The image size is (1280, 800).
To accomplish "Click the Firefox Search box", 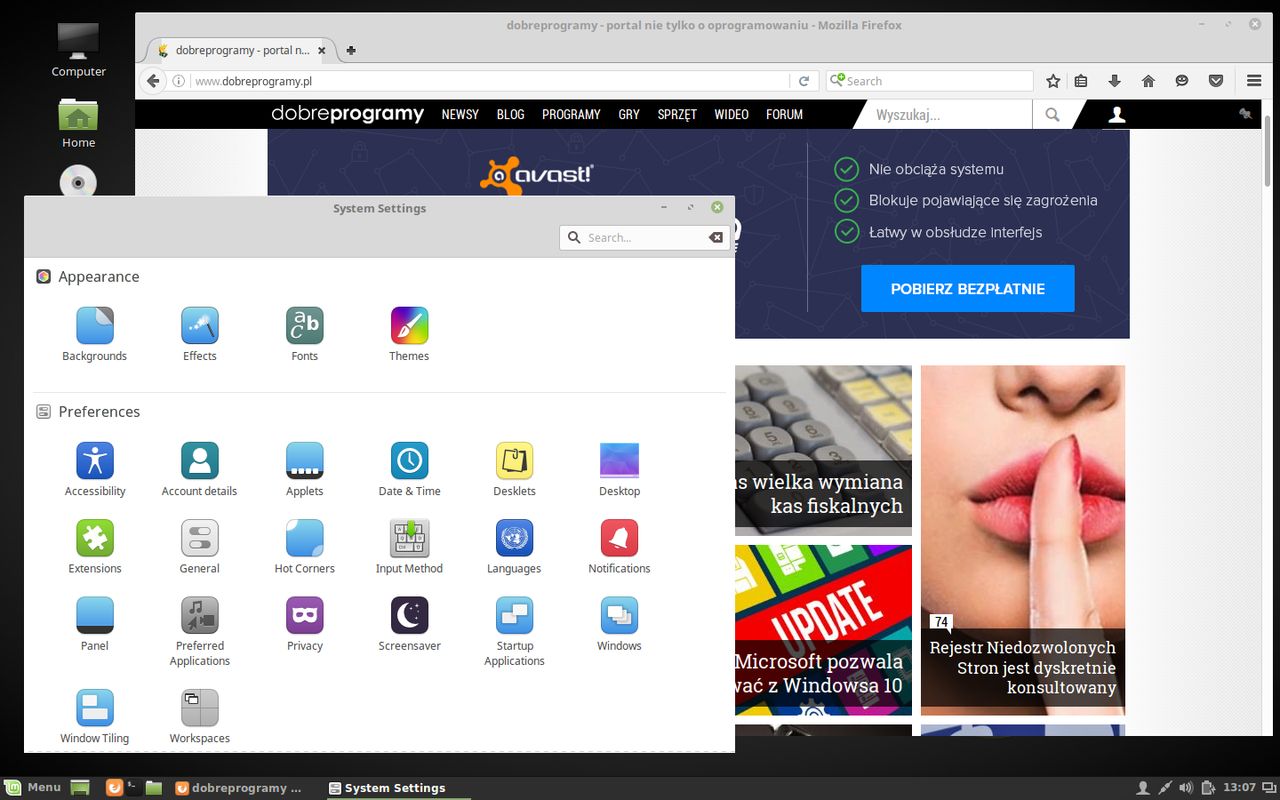I will pyautogui.click(x=930, y=81).
